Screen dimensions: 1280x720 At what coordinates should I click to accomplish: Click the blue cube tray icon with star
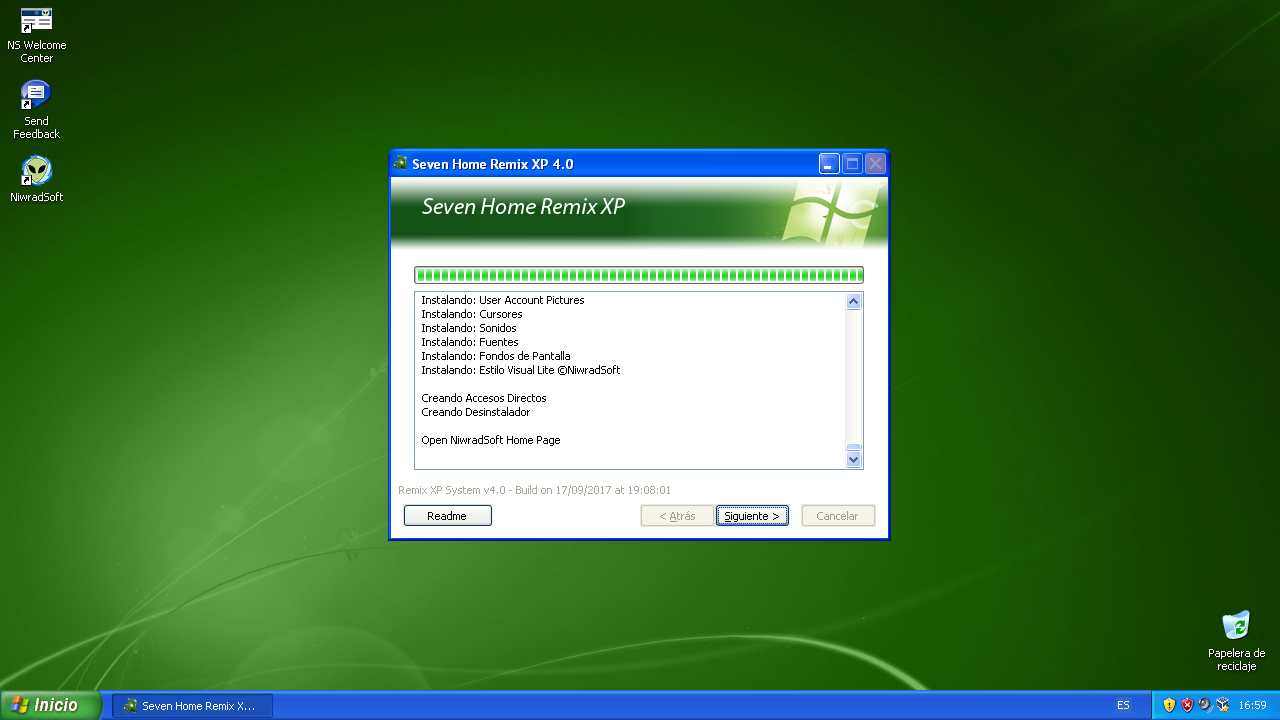(1221, 705)
